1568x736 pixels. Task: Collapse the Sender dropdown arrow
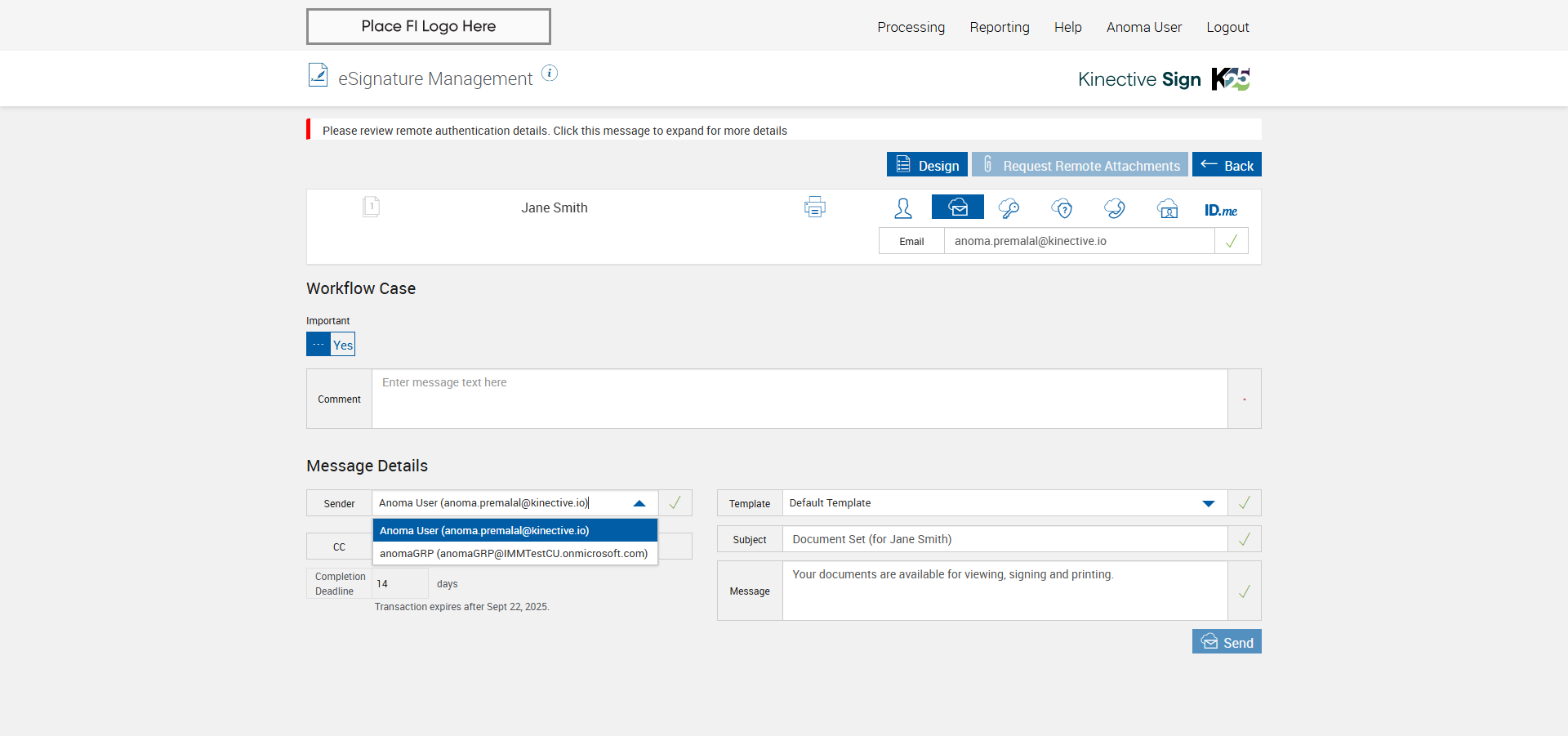639,503
